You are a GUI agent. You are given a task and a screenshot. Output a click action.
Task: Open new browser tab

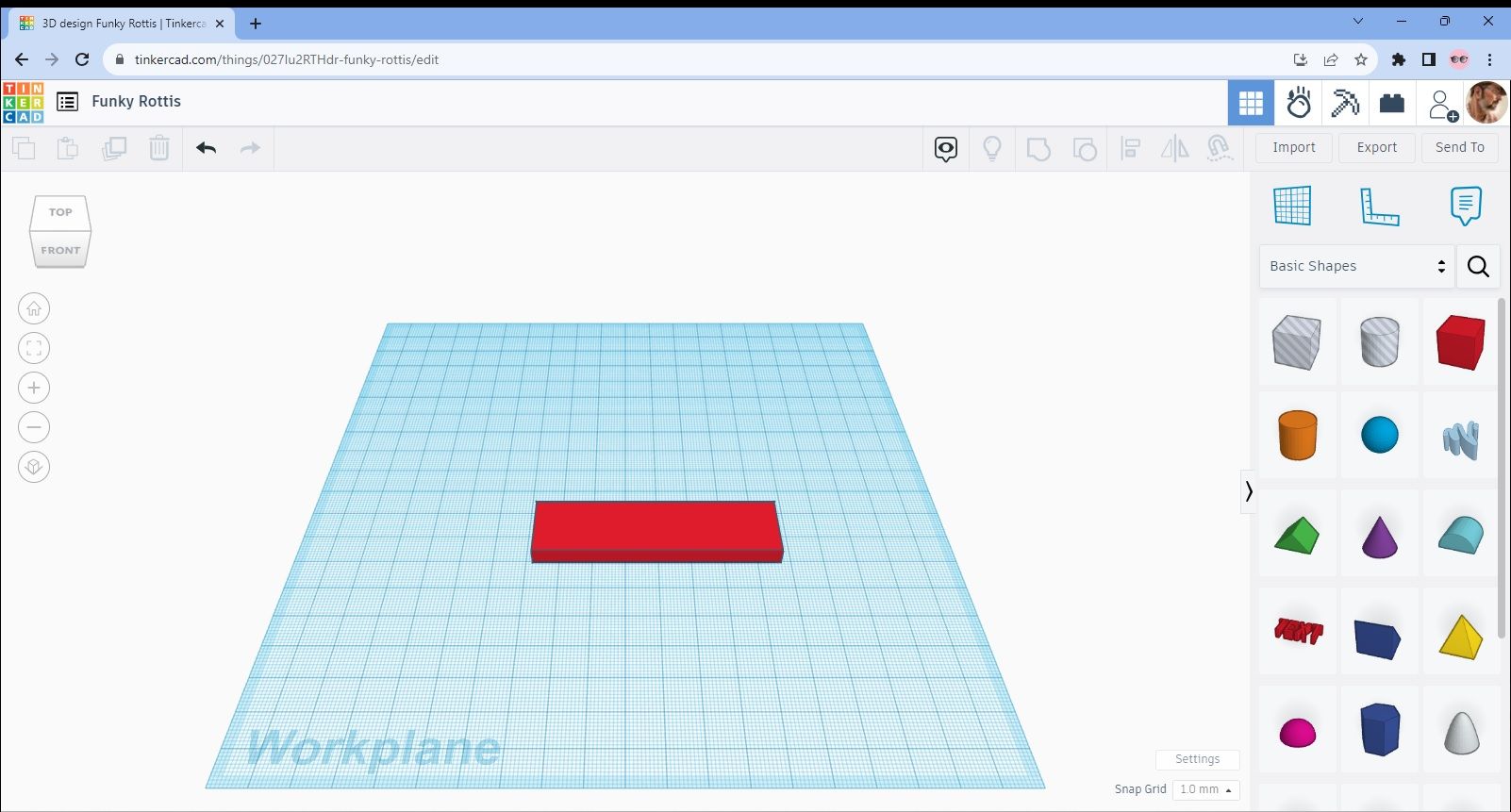point(256,24)
